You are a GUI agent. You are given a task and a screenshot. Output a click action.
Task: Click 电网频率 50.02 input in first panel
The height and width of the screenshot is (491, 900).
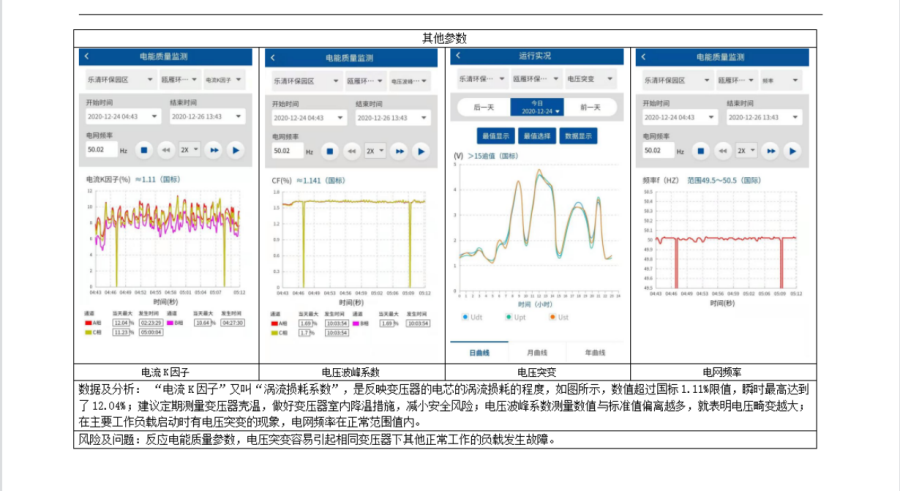[101, 150]
